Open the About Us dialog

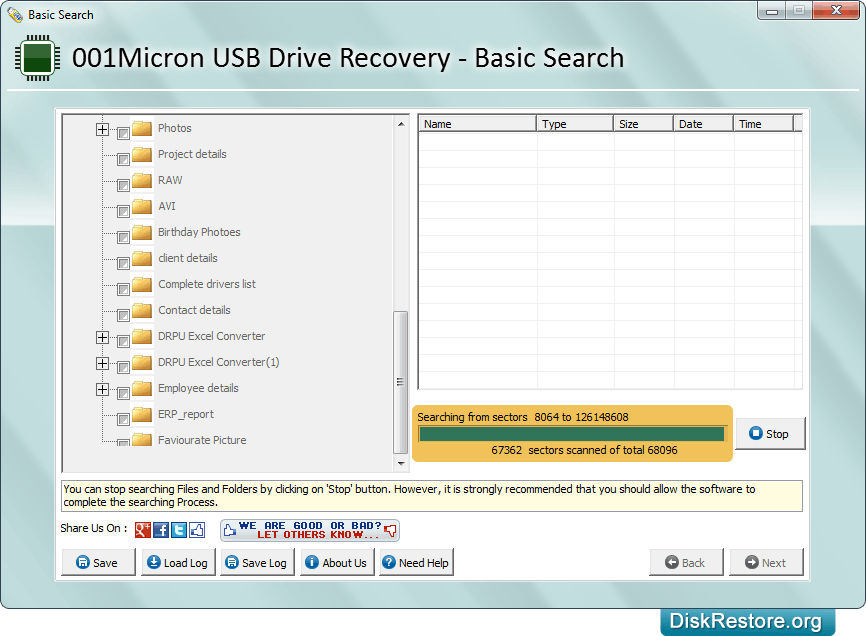pos(337,563)
